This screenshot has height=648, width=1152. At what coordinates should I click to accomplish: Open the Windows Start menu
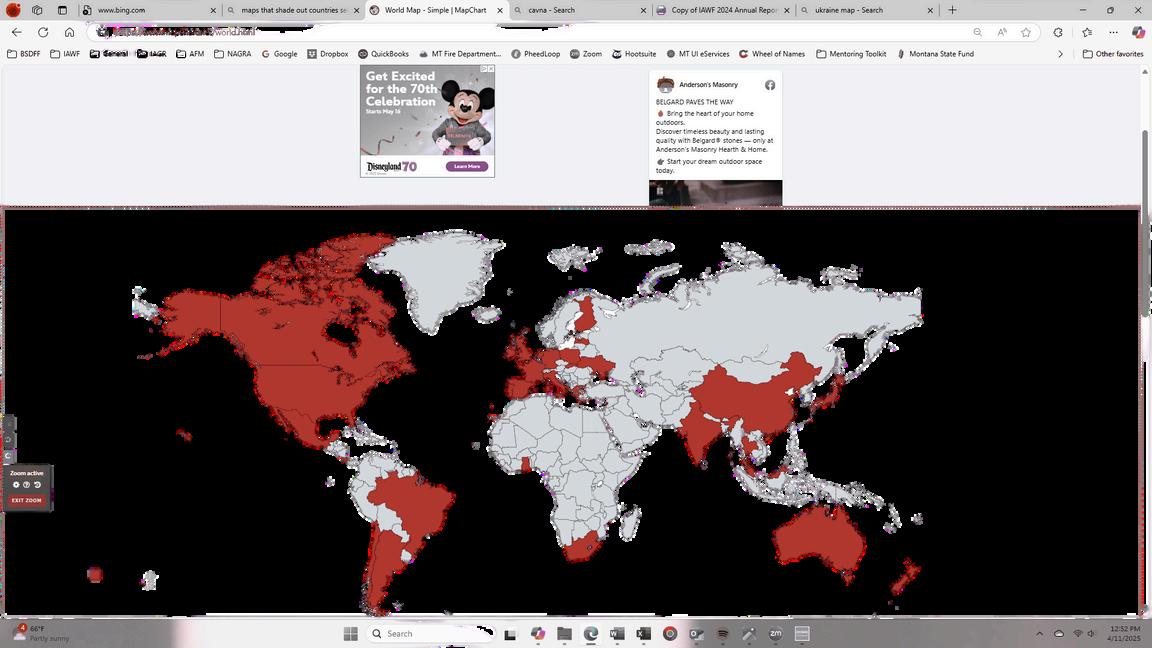pos(350,633)
